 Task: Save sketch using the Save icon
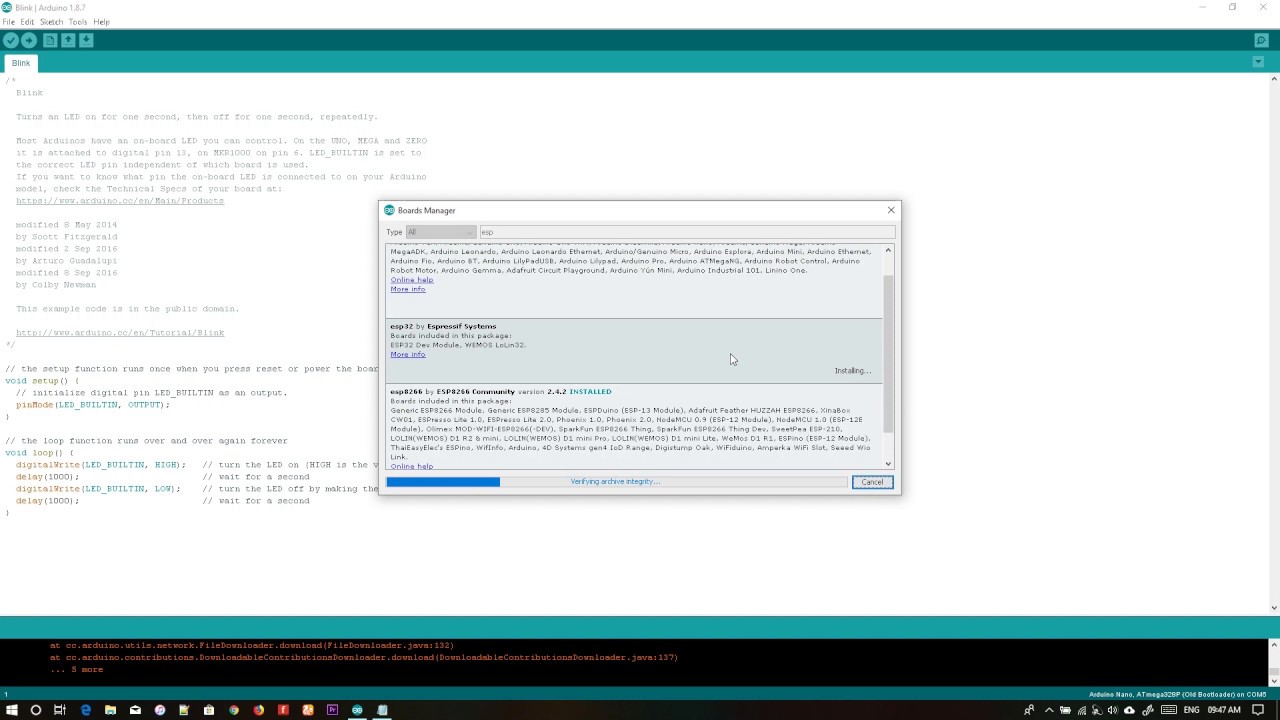click(x=86, y=40)
